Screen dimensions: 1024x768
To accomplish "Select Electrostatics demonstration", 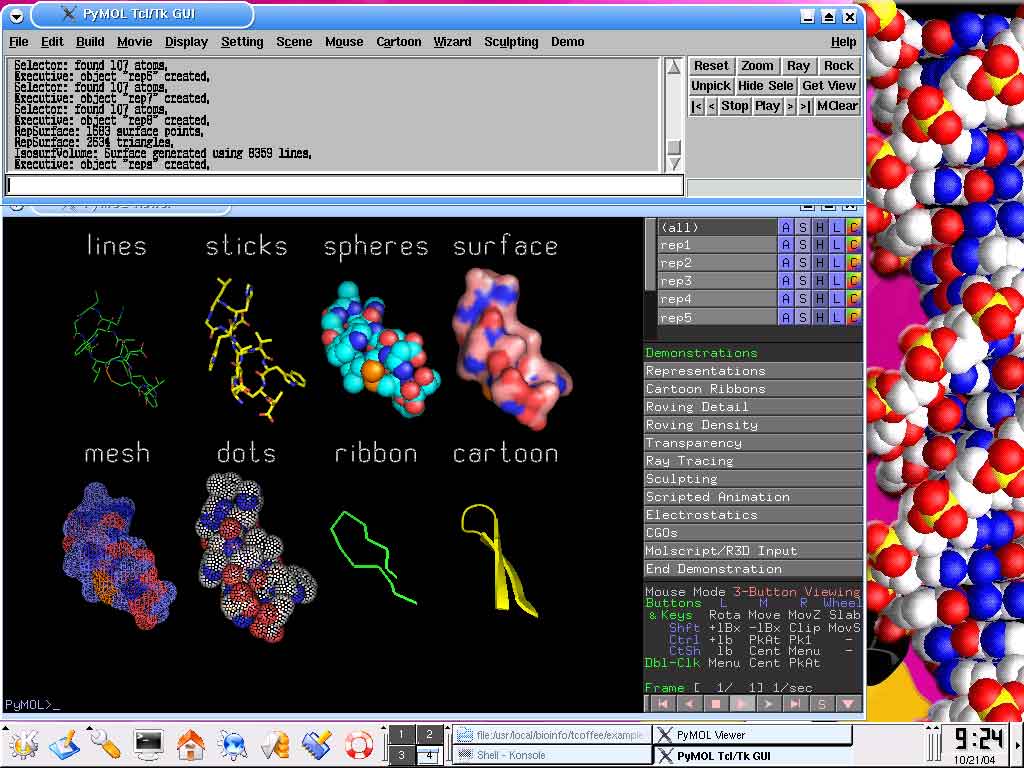I will point(754,515).
